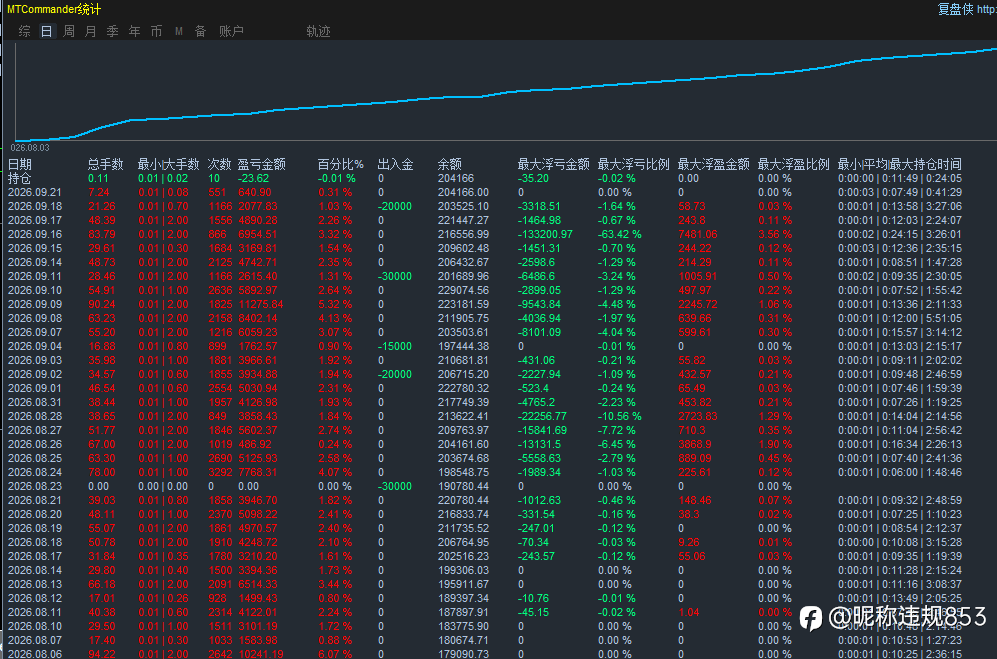
Task: Click the 余额 column header
Action: [x=450, y=164]
